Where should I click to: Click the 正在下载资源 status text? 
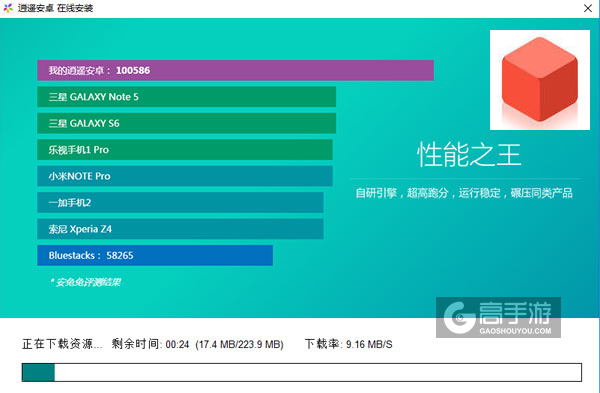pyautogui.click(x=62, y=344)
